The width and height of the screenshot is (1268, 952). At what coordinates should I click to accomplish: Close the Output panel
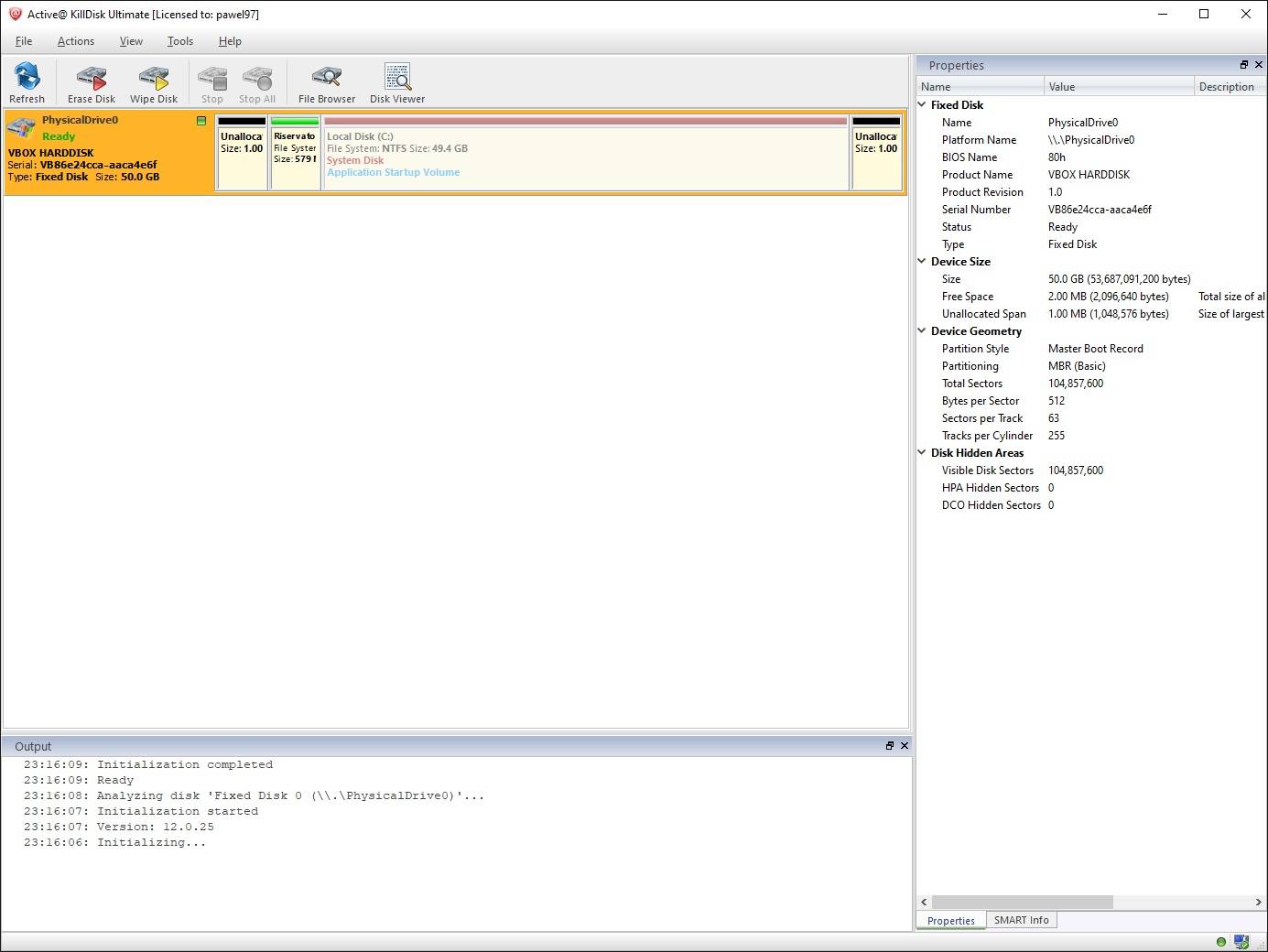[x=905, y=746]
